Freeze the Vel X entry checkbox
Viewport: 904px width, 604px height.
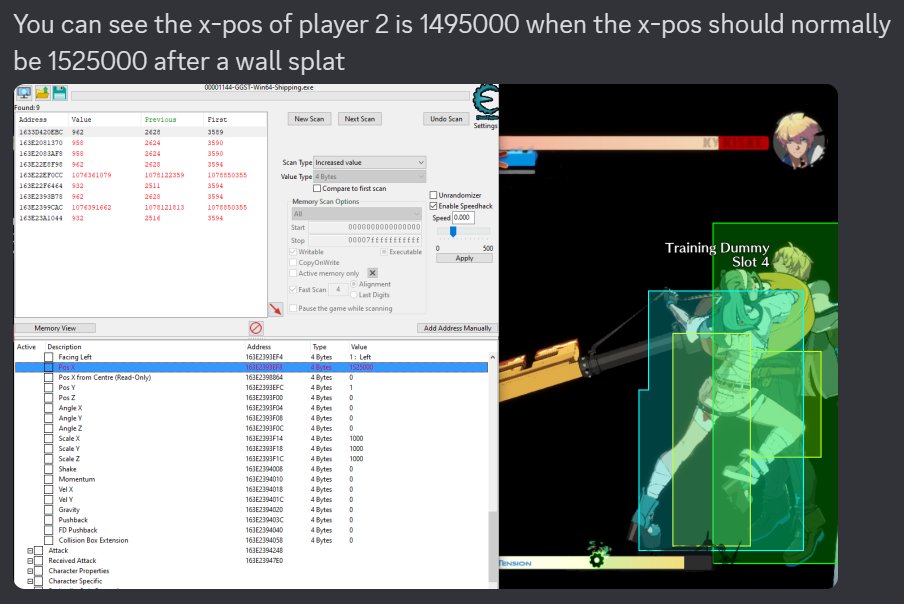(48, 489)
